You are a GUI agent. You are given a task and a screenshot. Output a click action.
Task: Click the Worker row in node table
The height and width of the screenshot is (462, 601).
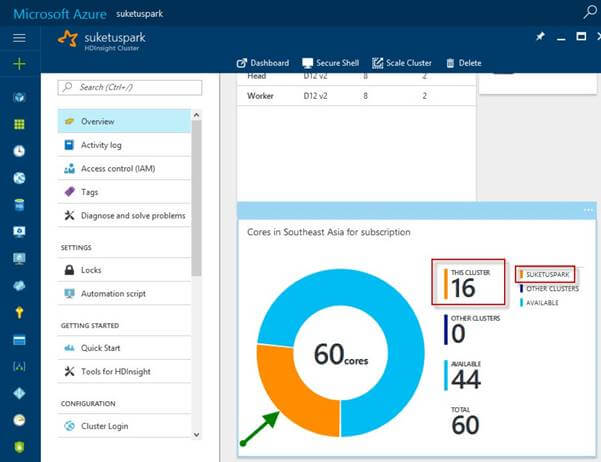click(x=356, y=96)
